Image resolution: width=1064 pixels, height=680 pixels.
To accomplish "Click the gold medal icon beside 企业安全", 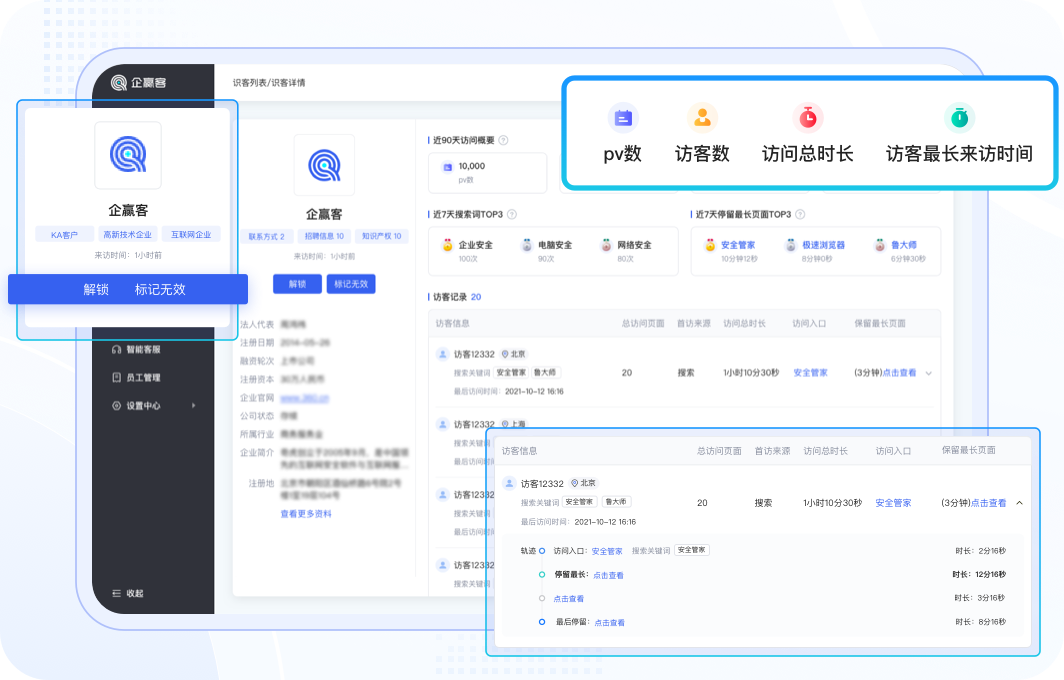I will pos(448,245).
